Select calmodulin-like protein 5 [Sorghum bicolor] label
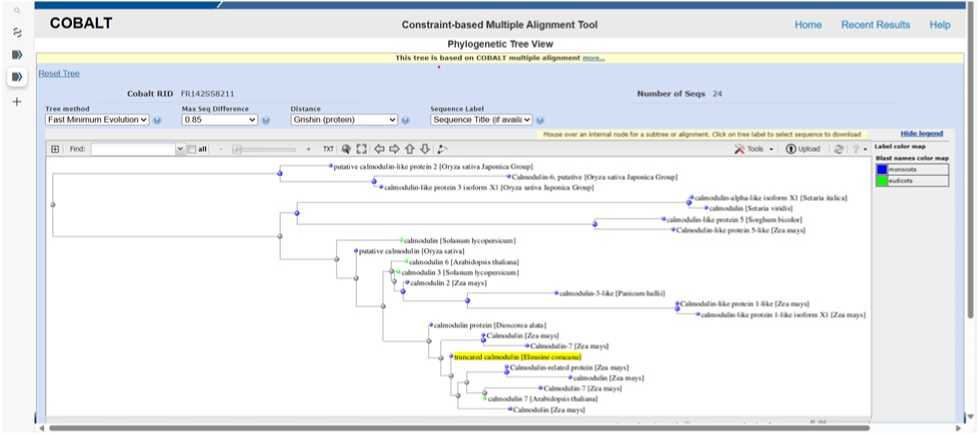This screenshot has height=434, width=979. [x=734, y=220]
